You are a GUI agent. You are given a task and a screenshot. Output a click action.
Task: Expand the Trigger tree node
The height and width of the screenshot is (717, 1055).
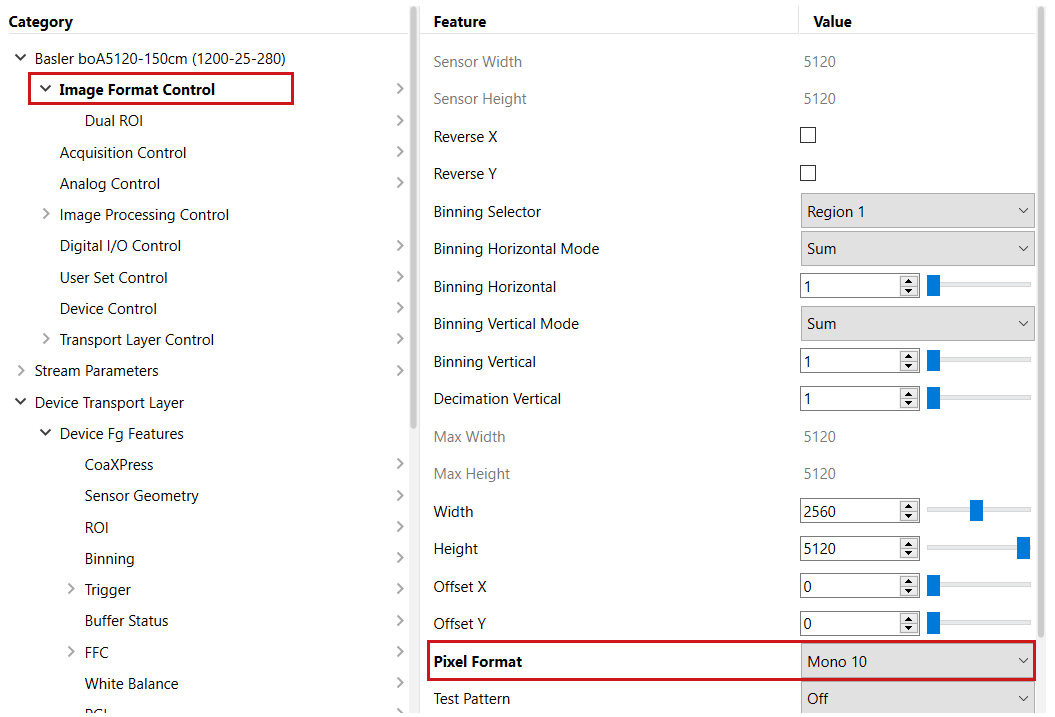(71, 589)
